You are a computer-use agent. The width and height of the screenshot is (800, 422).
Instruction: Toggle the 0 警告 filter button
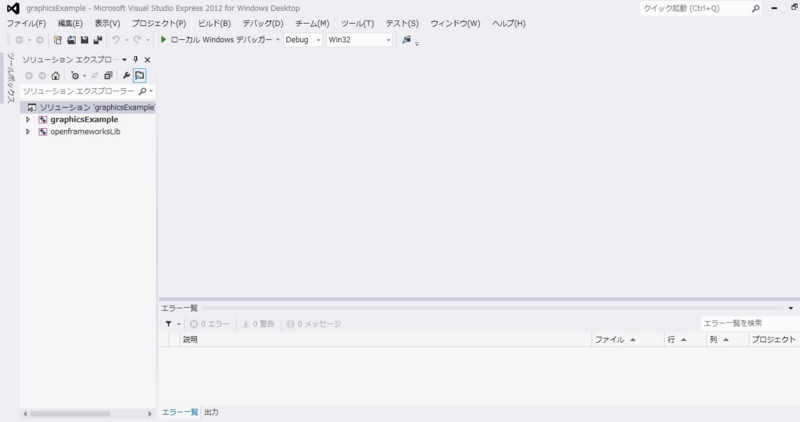click(258, 324)
